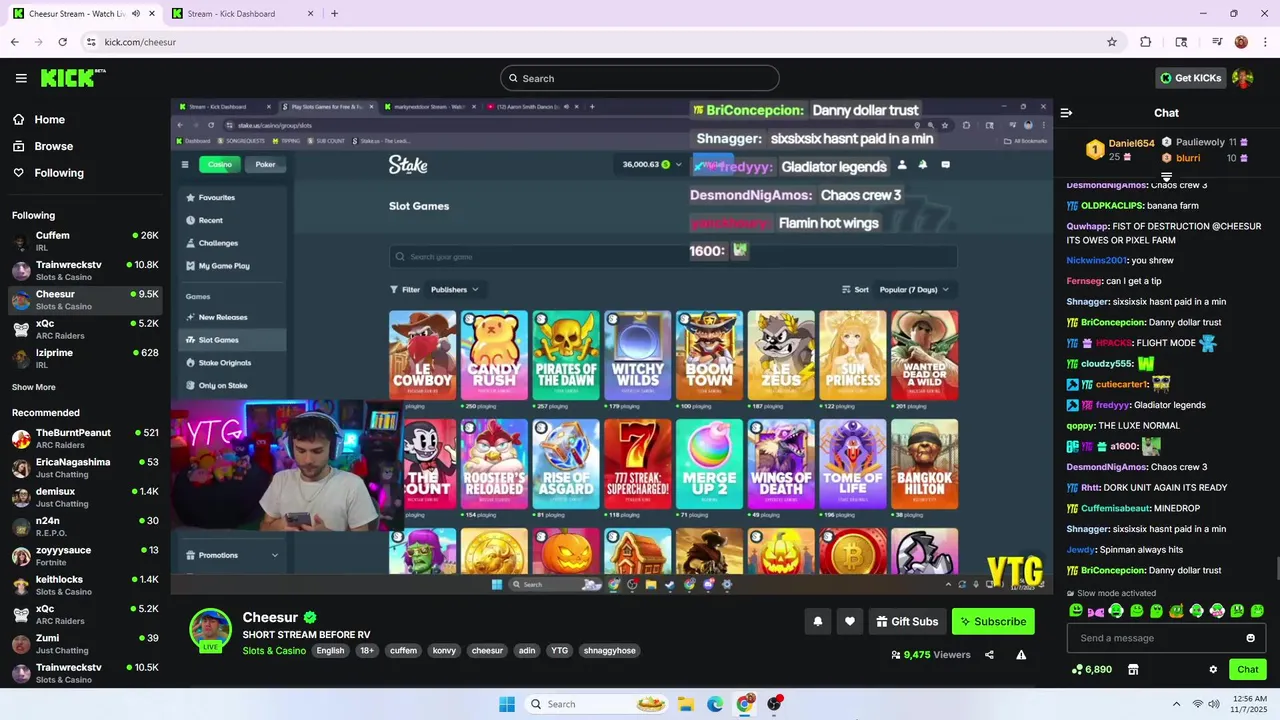Click Daniel654 in the gift leaderboard
The height and width of the screenshot is (720, 1280).
1131,144
